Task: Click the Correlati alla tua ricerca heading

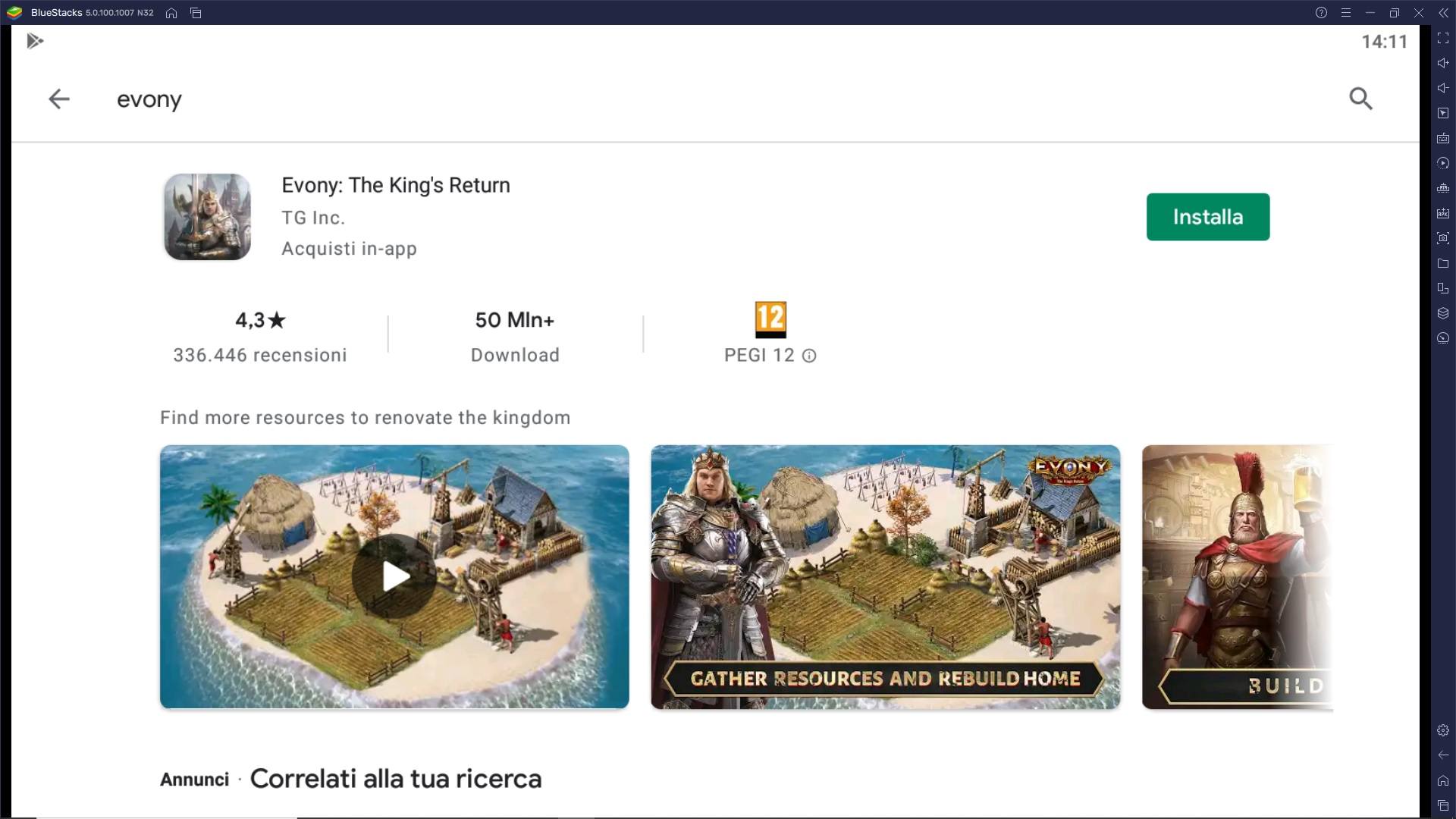Action: coord(396,779)
